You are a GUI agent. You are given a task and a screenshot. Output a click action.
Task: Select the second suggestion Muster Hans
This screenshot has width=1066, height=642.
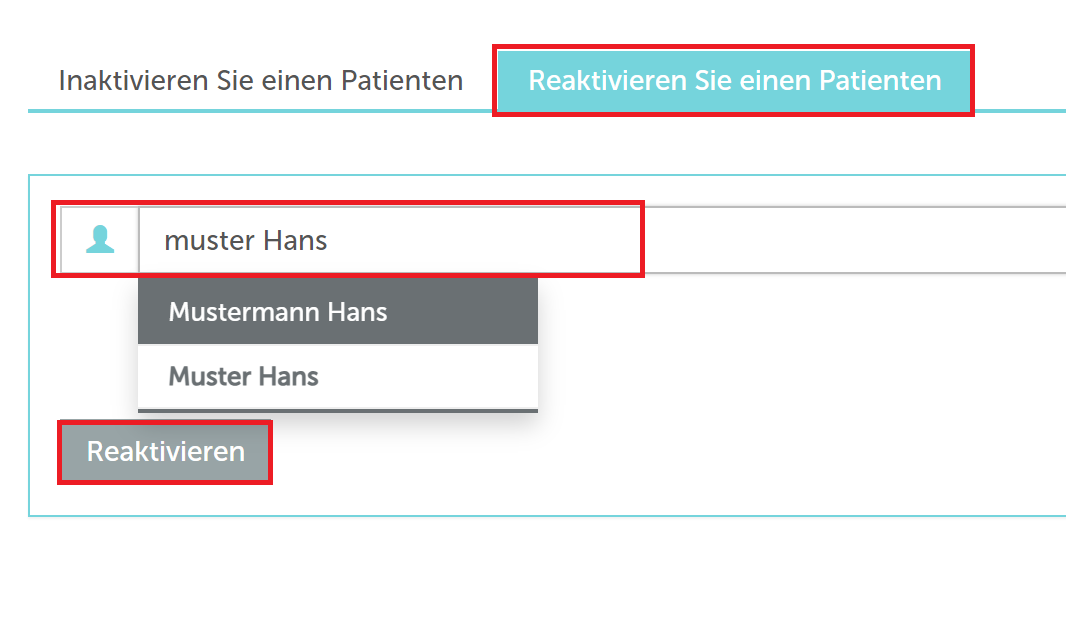(x=338, y=376)
